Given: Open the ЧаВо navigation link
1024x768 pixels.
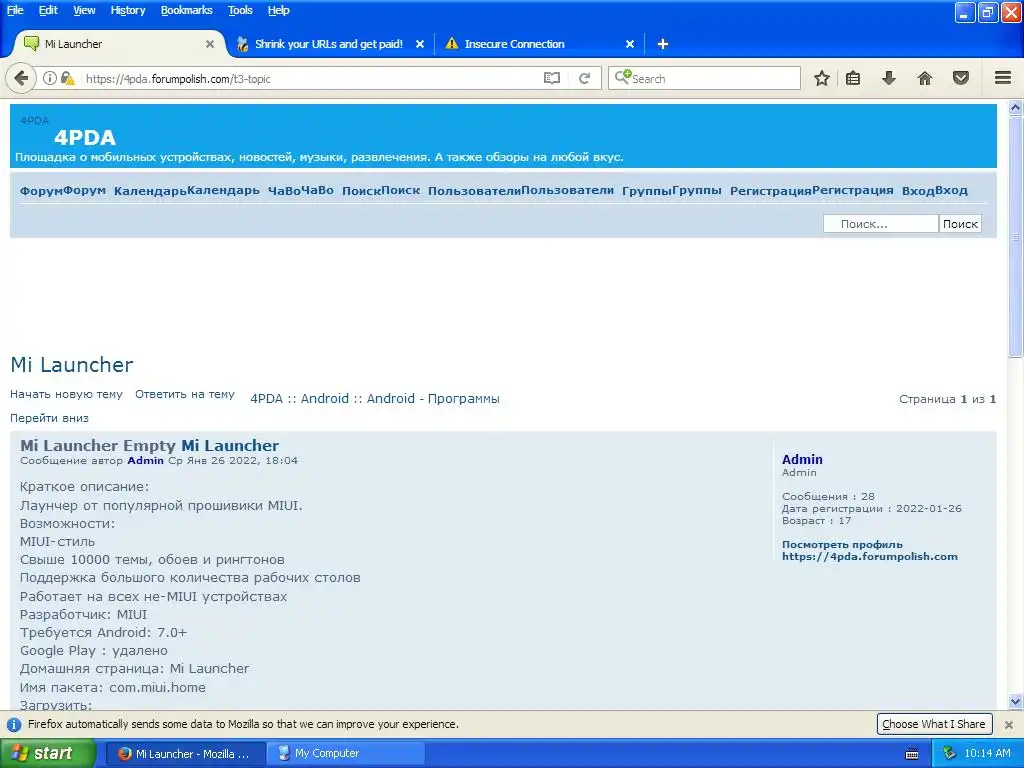Looking at the screenshot, I should 300,191.
